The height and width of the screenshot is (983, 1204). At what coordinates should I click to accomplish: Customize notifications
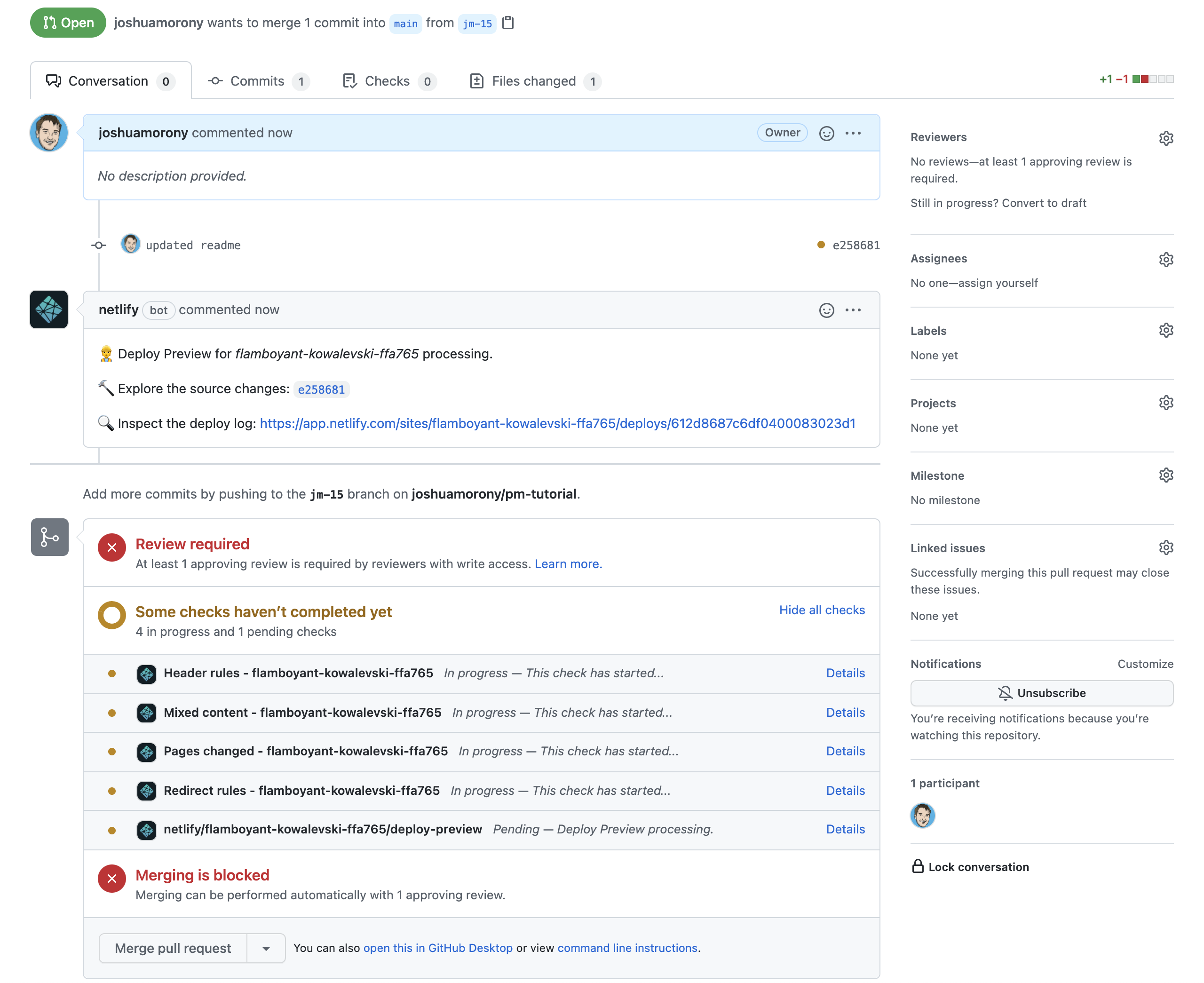click(1145, 664)
